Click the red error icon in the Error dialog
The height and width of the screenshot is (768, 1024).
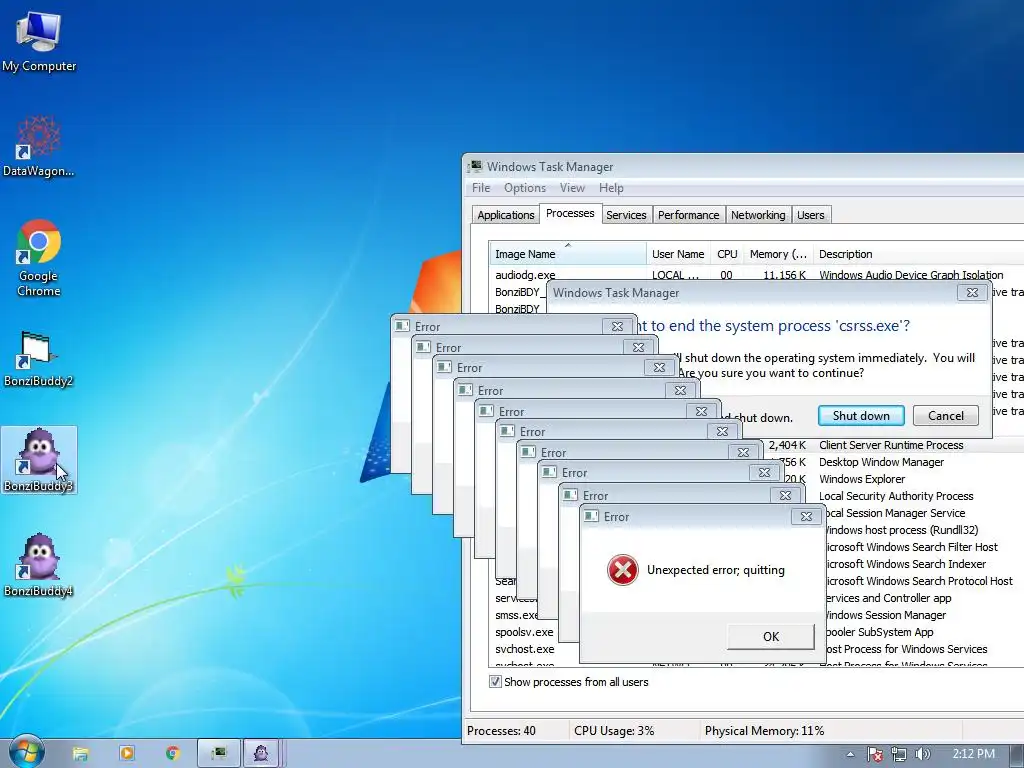click(622, 570)
